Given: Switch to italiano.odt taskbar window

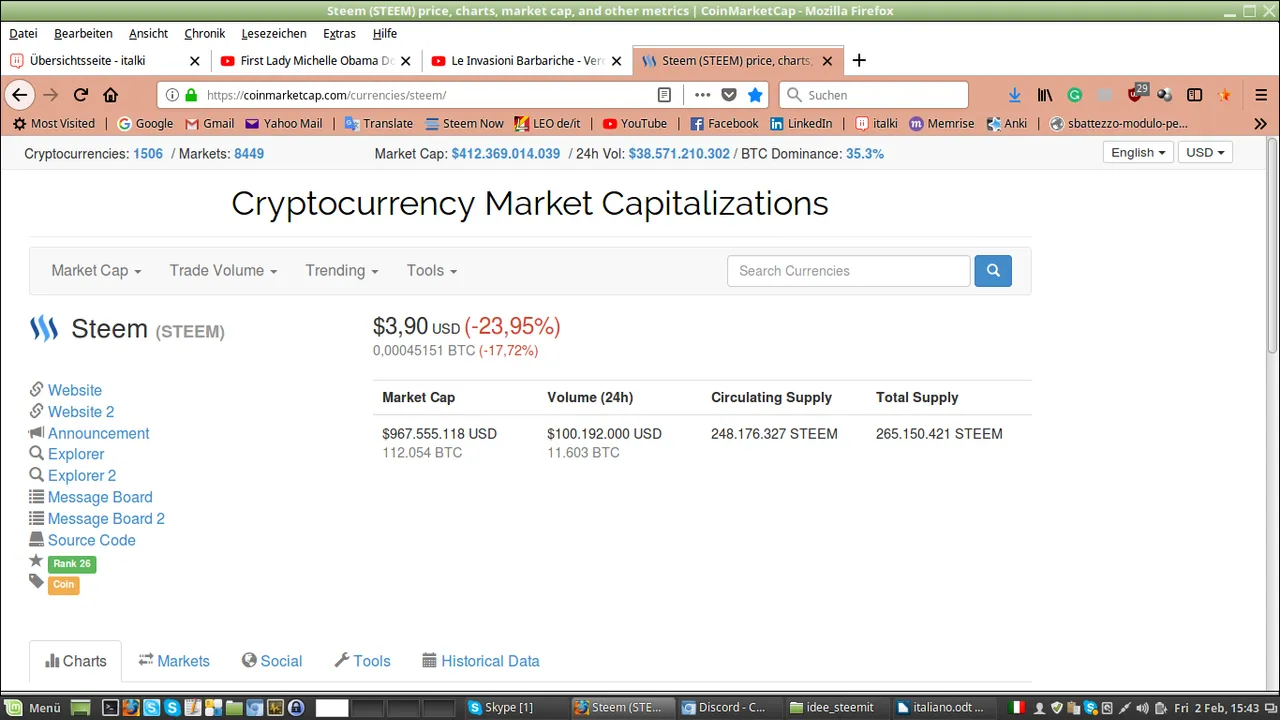Looking at the screenshot, I should (939, 708).
